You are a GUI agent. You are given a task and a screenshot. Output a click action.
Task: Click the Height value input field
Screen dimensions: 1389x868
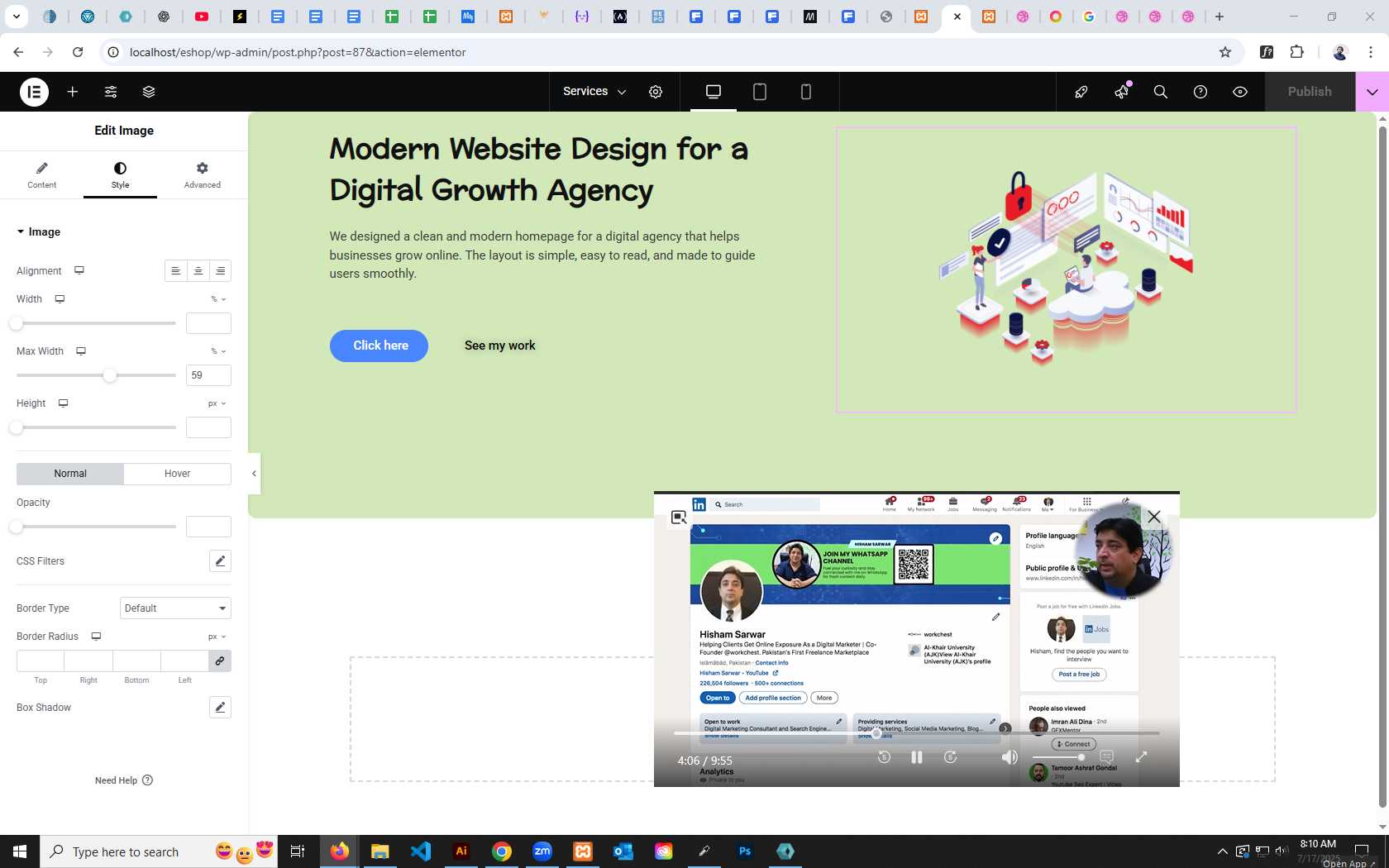tap(208, 427)
